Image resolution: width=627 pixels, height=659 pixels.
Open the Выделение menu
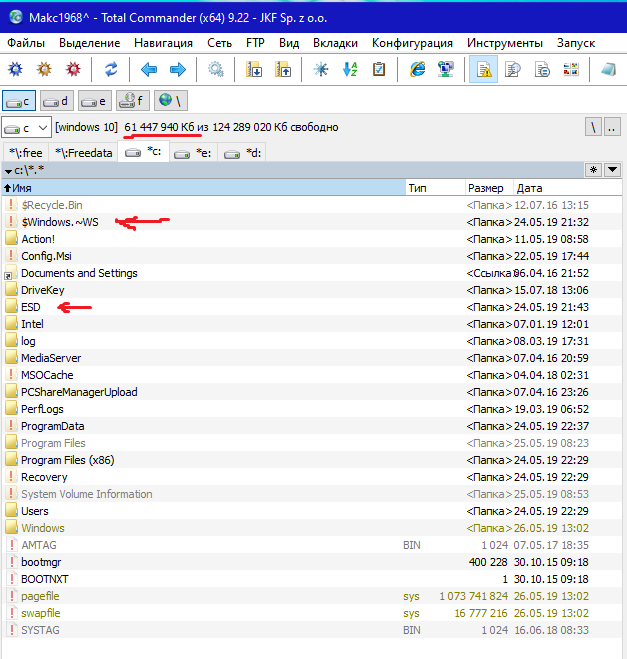(90, 43)
